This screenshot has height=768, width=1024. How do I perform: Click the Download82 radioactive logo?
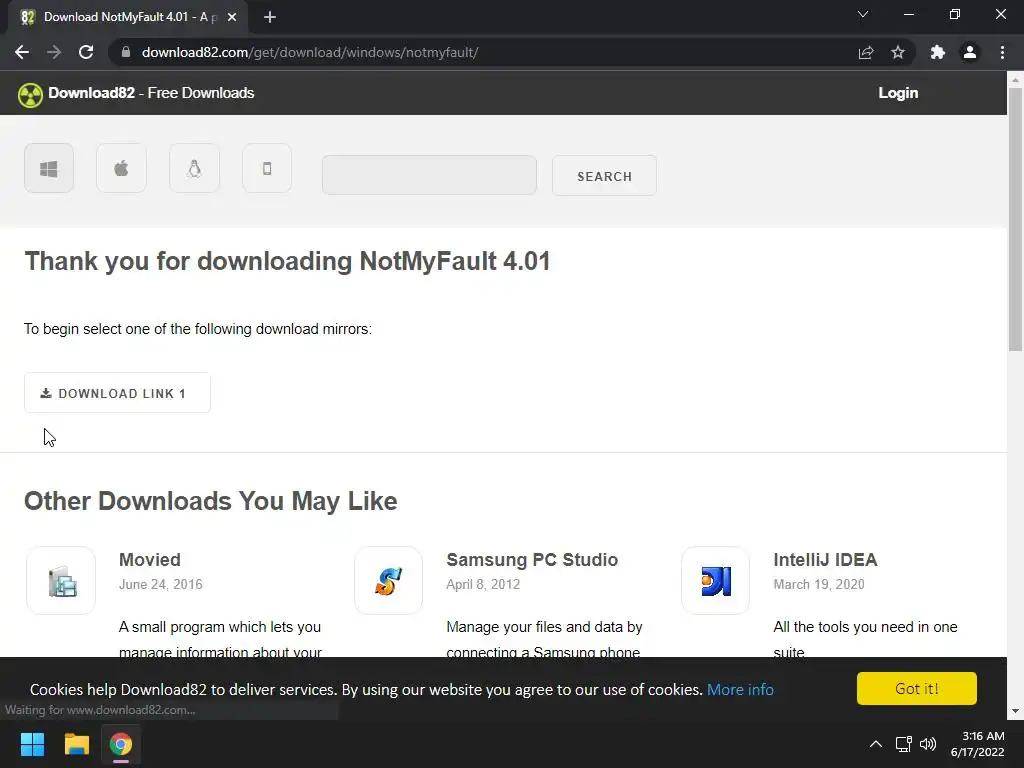(x=30, y=94)
